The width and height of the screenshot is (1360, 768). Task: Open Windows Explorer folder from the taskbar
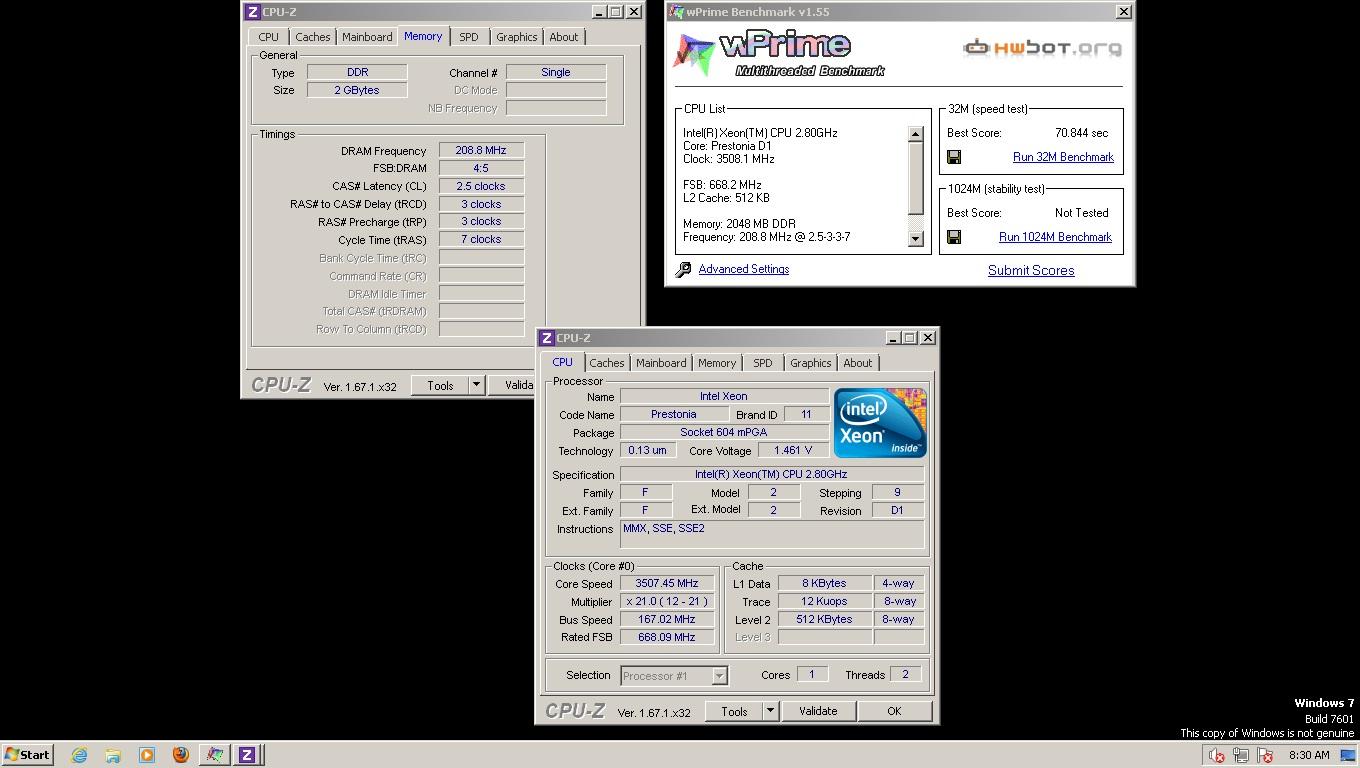tap(113, 755)
